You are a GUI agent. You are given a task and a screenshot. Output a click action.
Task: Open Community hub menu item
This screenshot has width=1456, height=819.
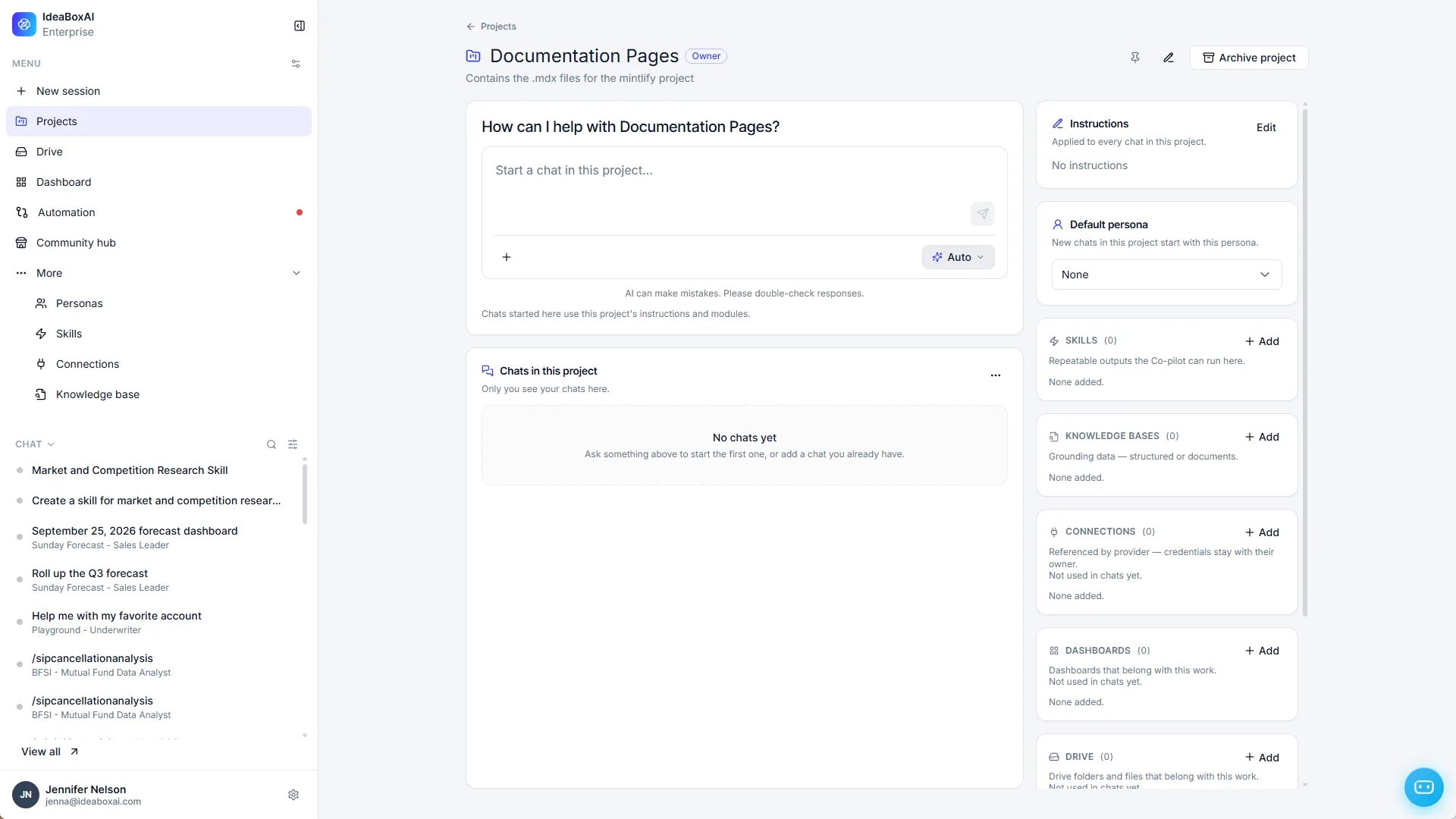click(158, 243)
